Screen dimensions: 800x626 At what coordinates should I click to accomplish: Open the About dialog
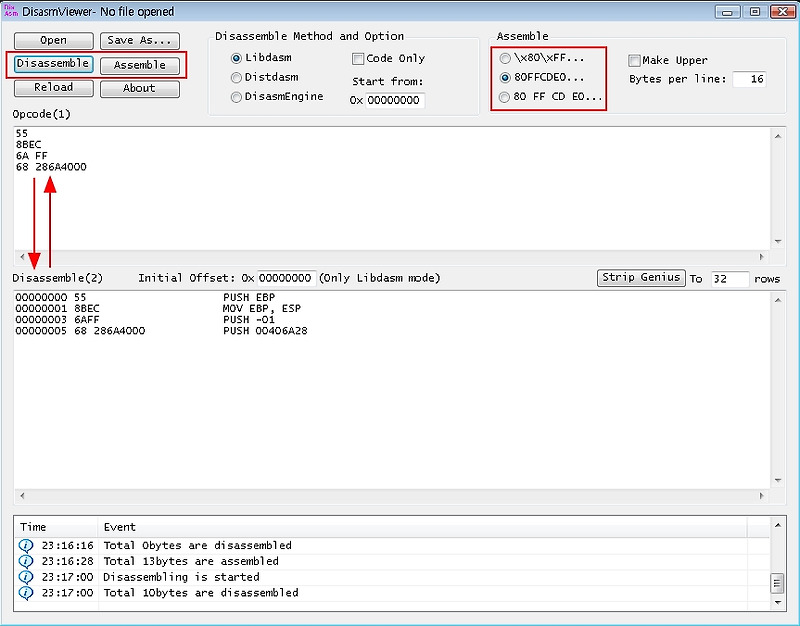[139, 88]
